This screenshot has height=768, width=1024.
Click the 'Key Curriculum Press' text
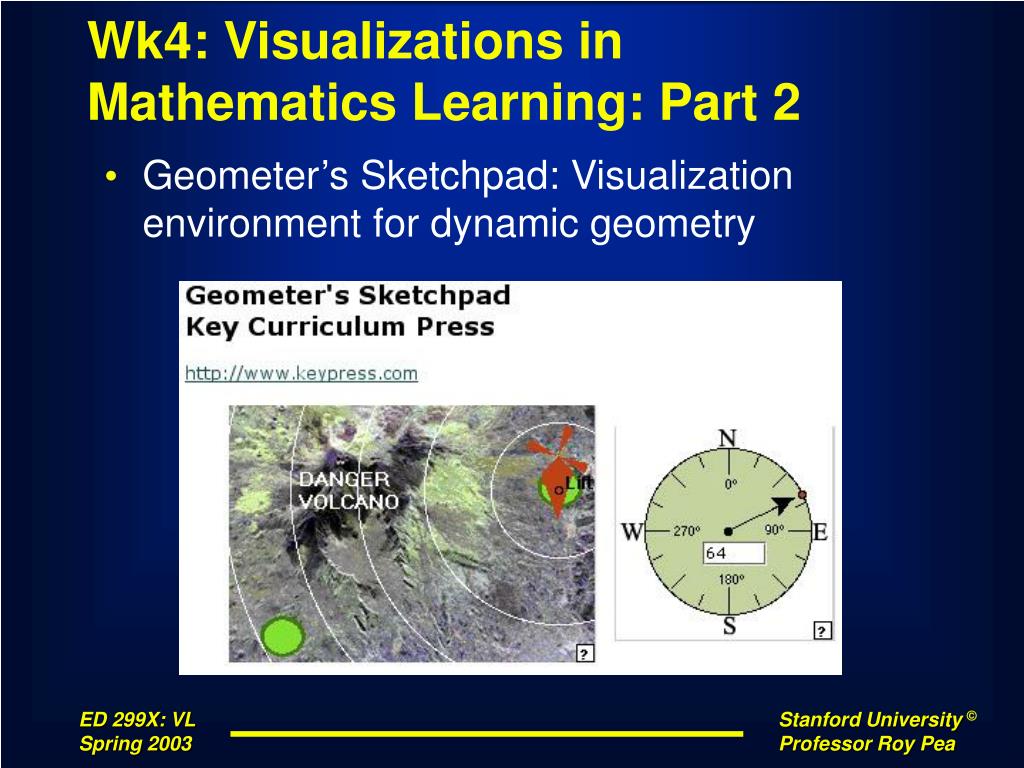340,327
